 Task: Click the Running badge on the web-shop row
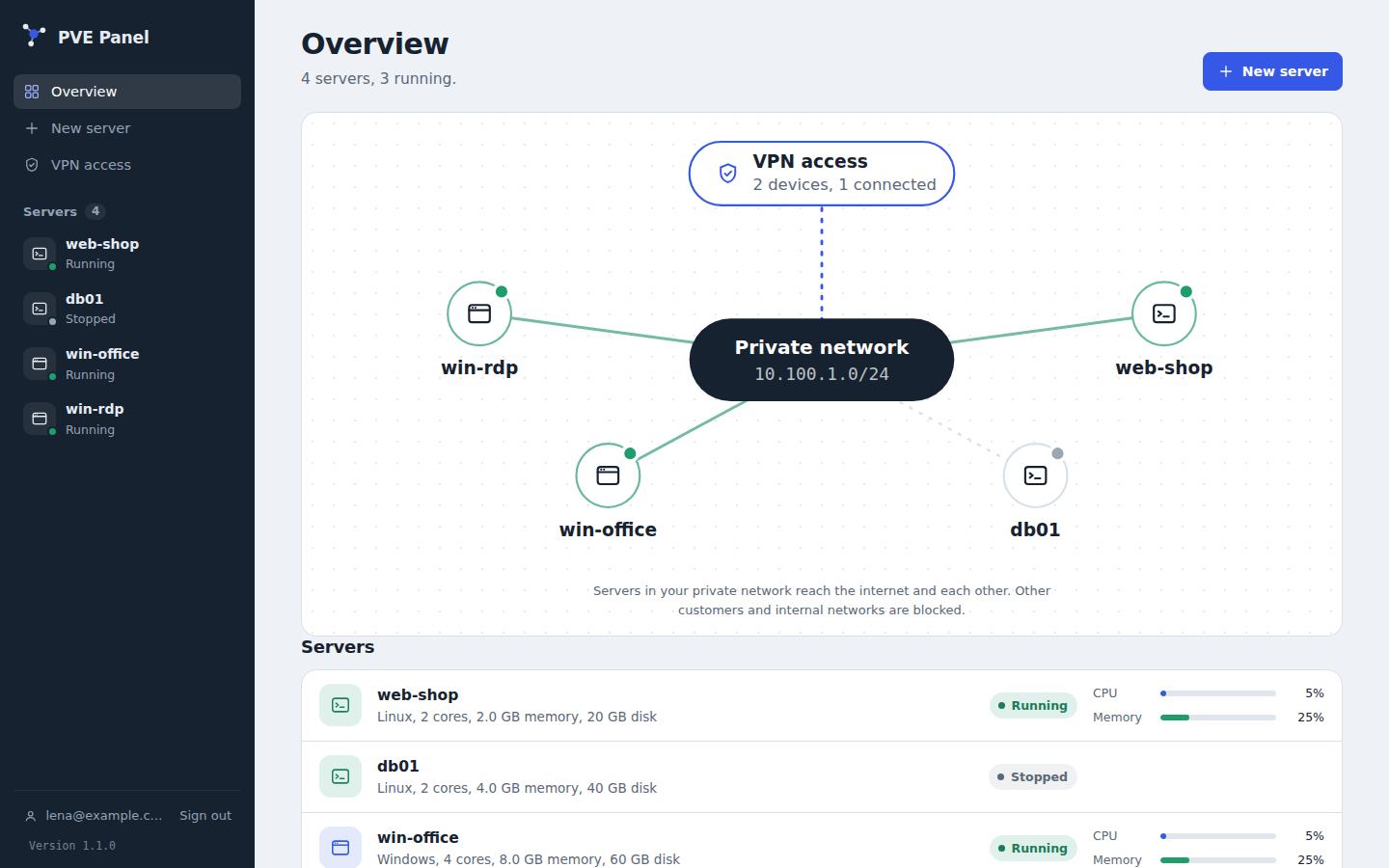click(1033, 706)
